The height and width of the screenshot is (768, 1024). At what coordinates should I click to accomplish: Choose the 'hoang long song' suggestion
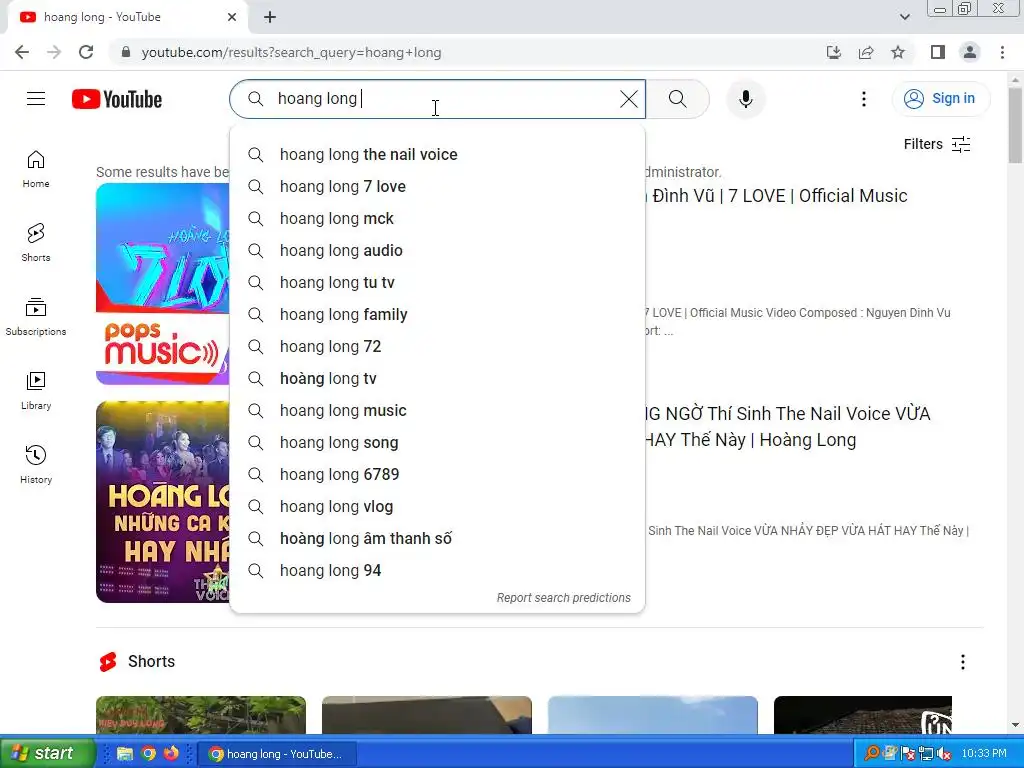coord(438,443)
